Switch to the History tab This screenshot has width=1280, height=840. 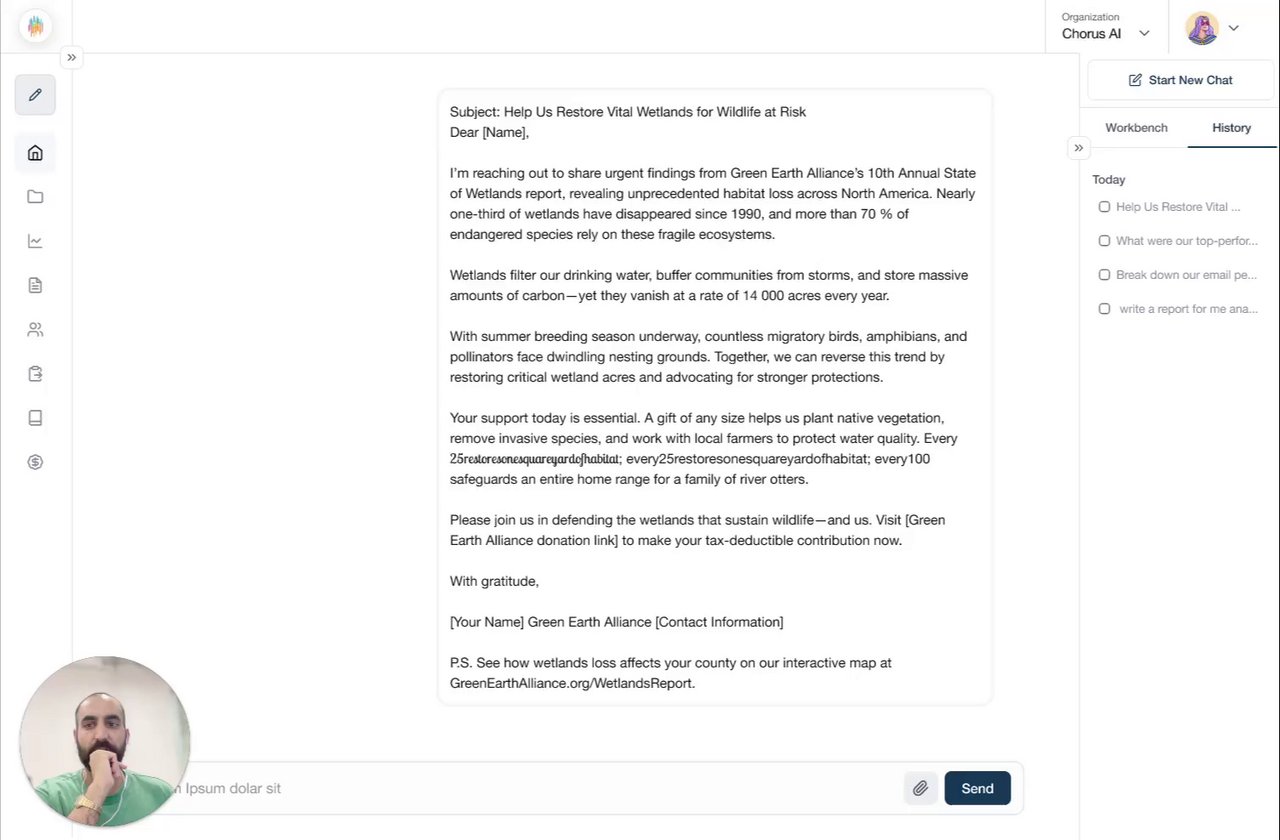(x=1231, y=128)
